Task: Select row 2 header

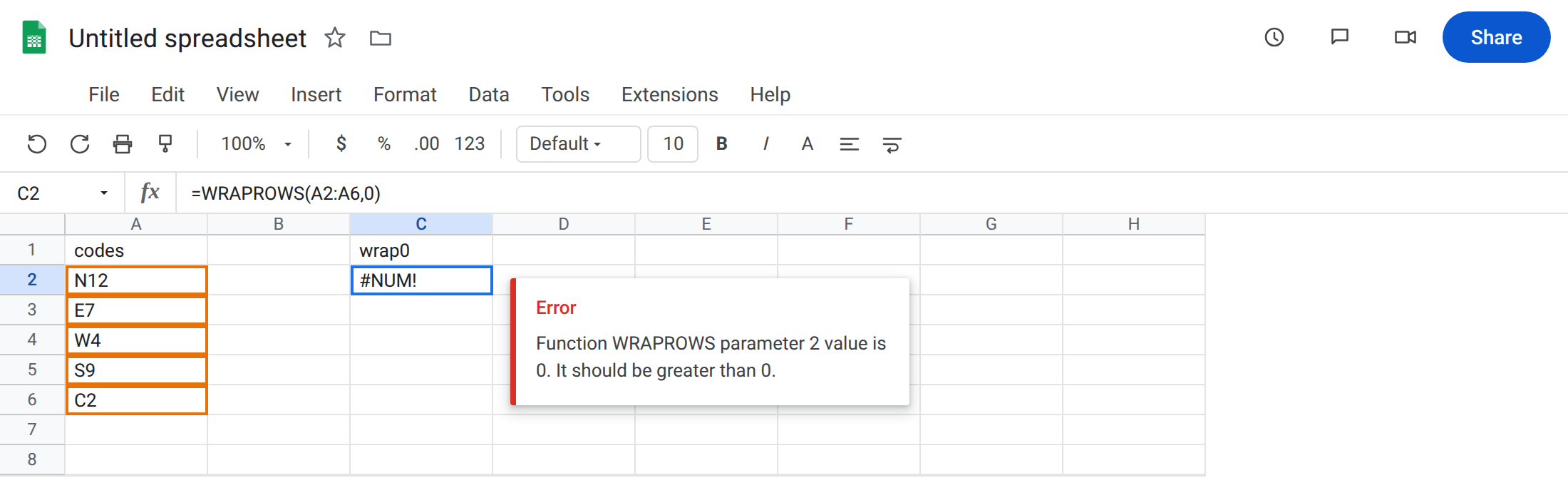Action: point(32,280)
